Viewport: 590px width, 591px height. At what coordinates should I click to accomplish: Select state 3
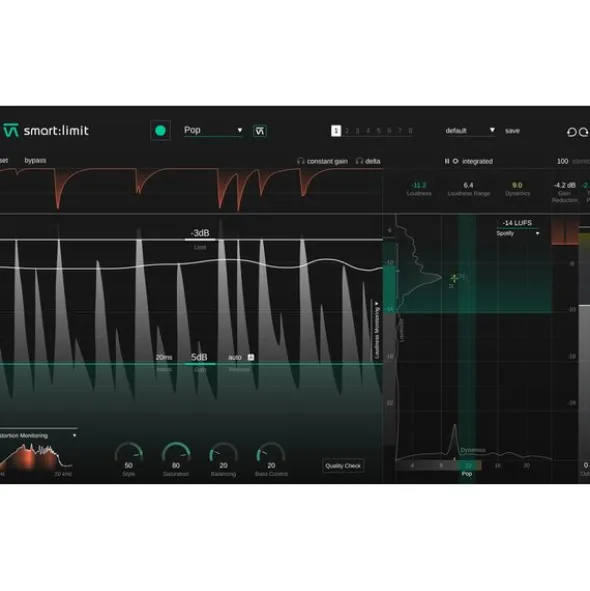click(x=357, y=131)
